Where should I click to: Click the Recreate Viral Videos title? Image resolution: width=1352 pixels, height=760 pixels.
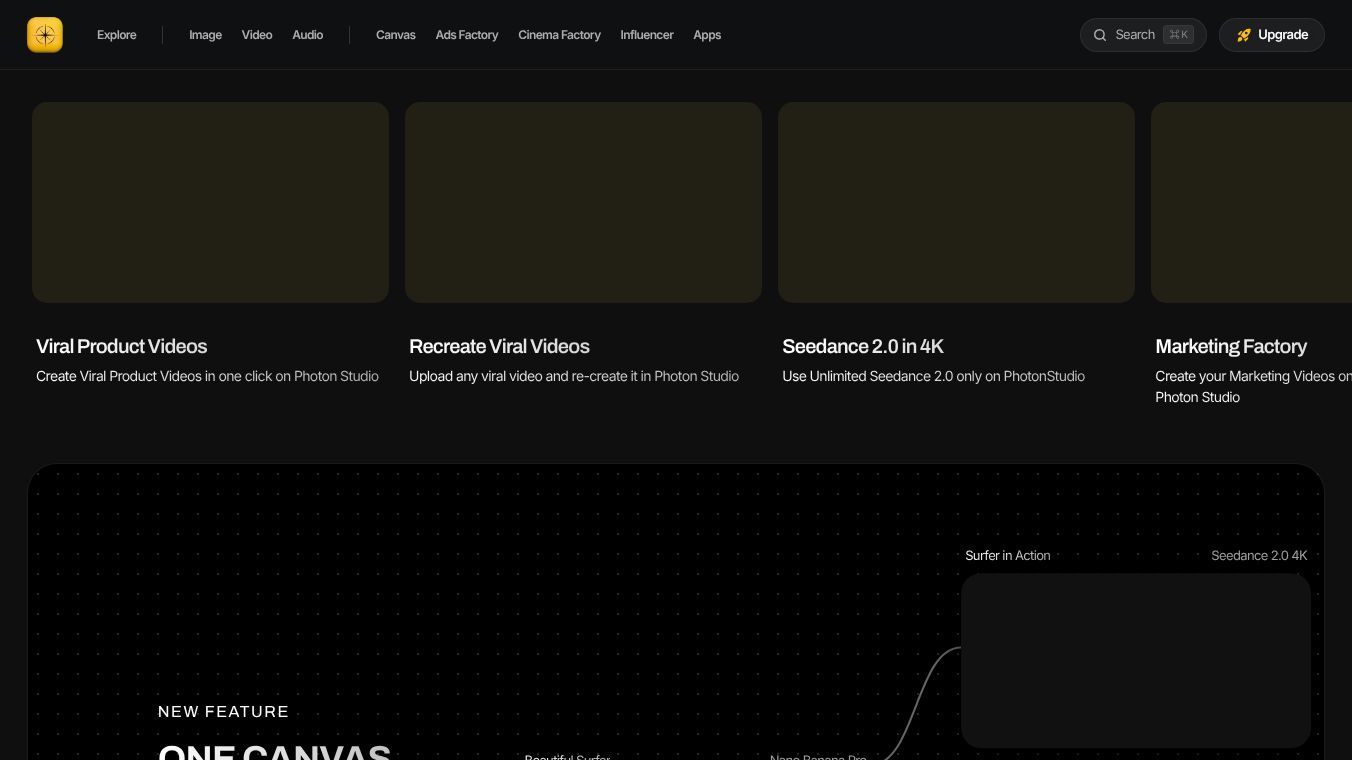[499, 346]
